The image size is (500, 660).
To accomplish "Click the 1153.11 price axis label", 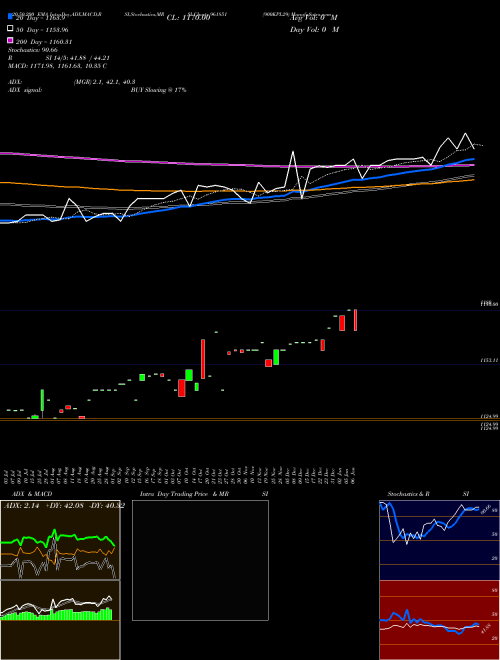I will tap(489, 360).
